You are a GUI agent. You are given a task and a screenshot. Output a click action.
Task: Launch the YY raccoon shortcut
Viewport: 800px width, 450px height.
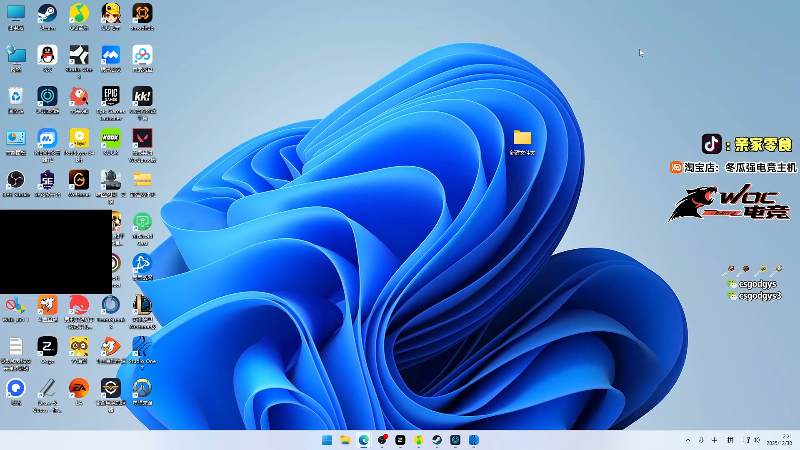[79, 347]
